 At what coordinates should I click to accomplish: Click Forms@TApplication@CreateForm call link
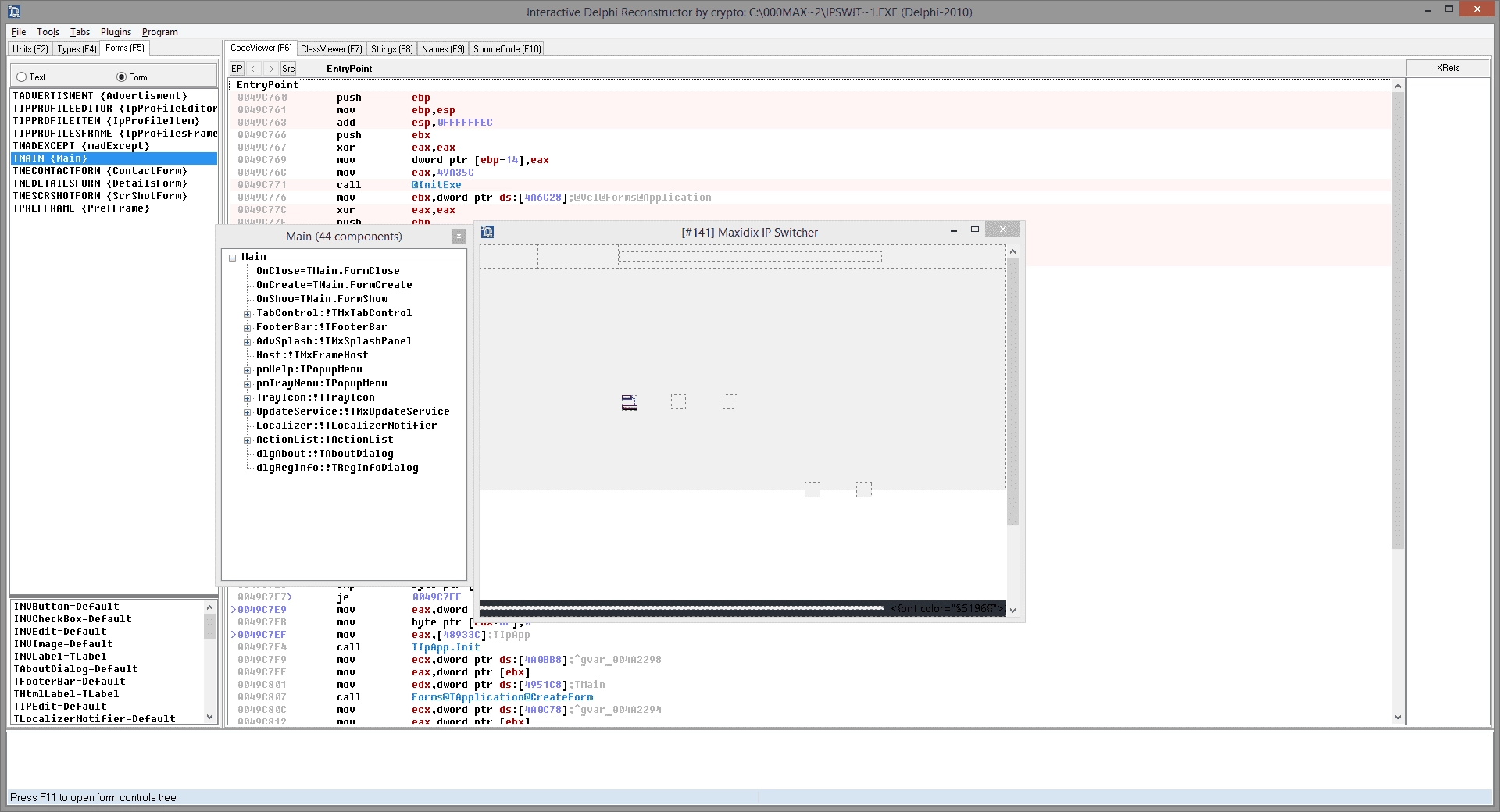pyautogui.click(x=502, y=697)
